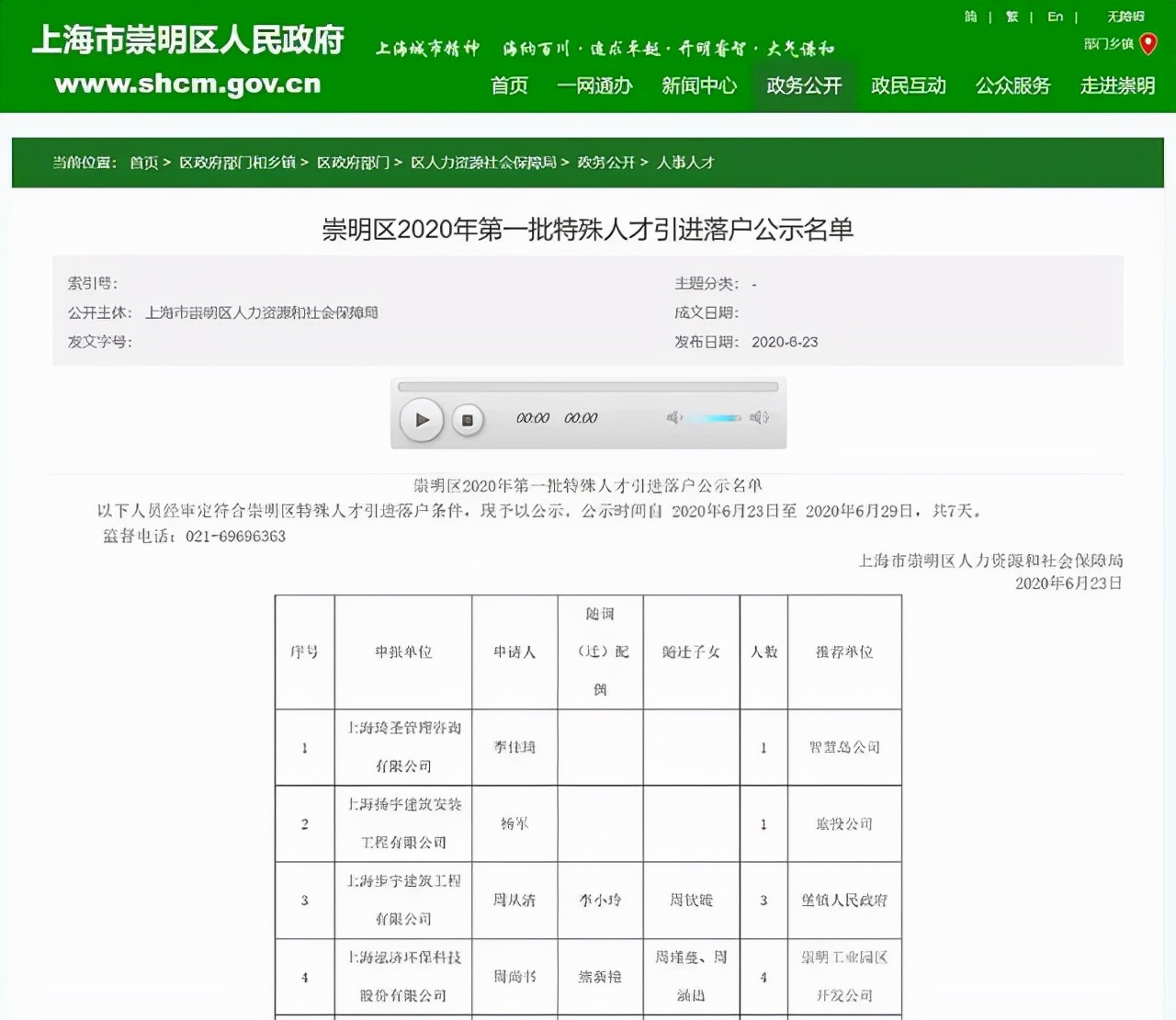Switch language to English with En
This screenshot has width=1176, height=1020.
point(1054,16)
